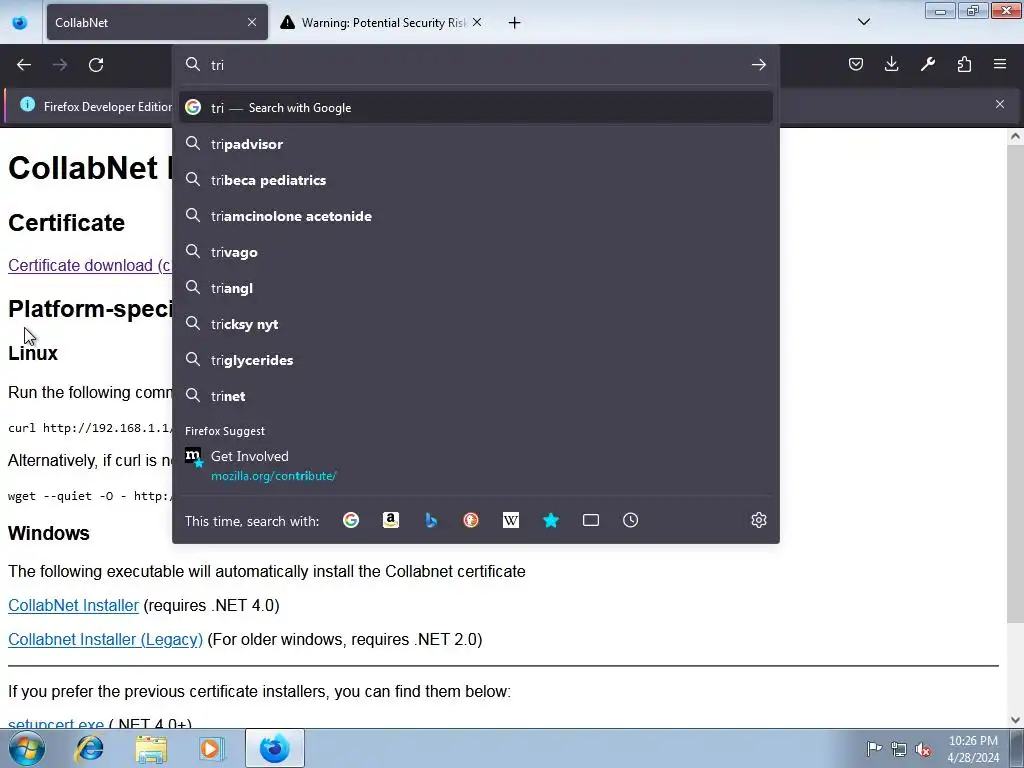
Task: Search this time with DuckDuckGo icon
Action: (x=471, y=520)
